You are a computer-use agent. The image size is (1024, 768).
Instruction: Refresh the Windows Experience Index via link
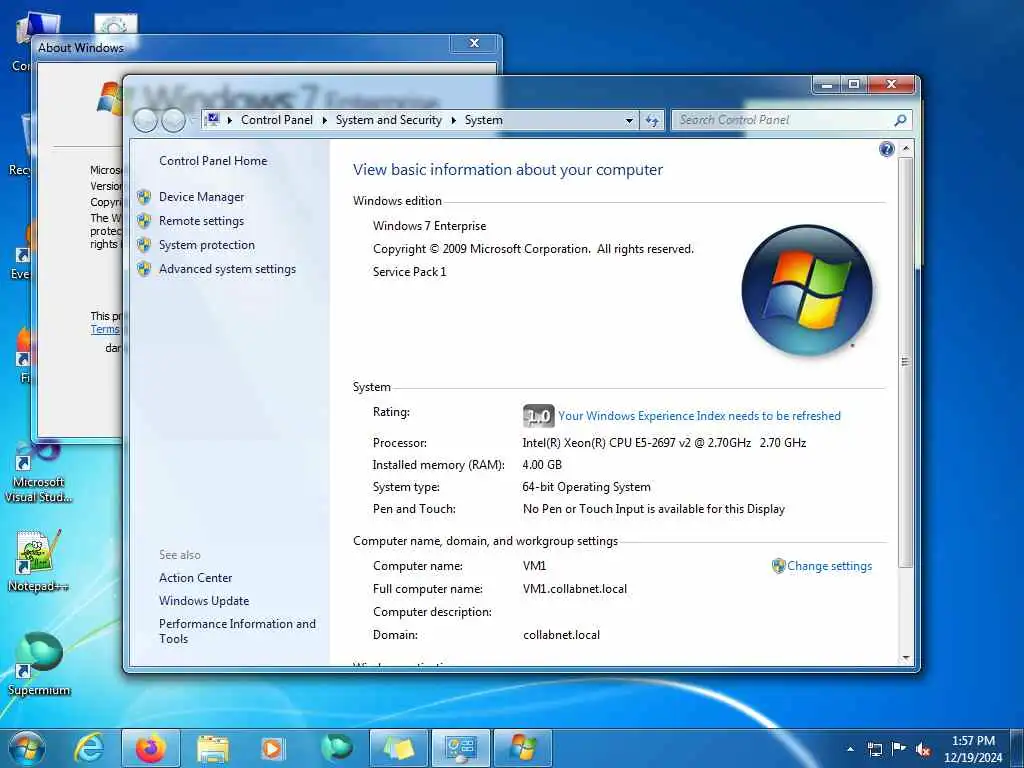(699, 416)
